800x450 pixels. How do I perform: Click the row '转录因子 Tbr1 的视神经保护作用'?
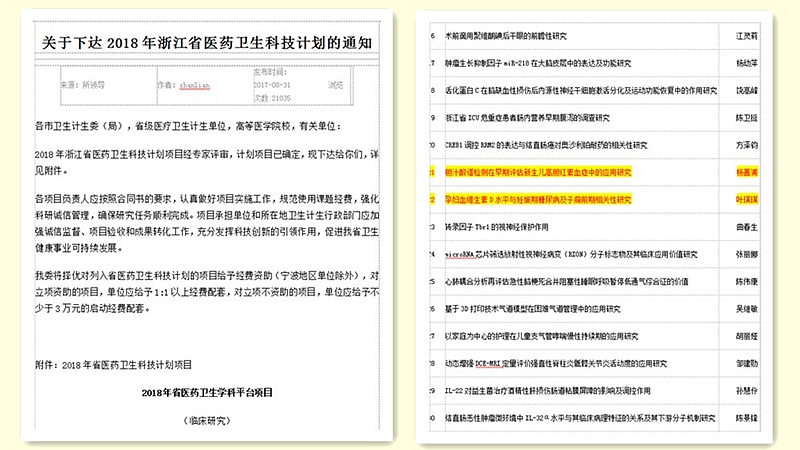coord(496,227)
